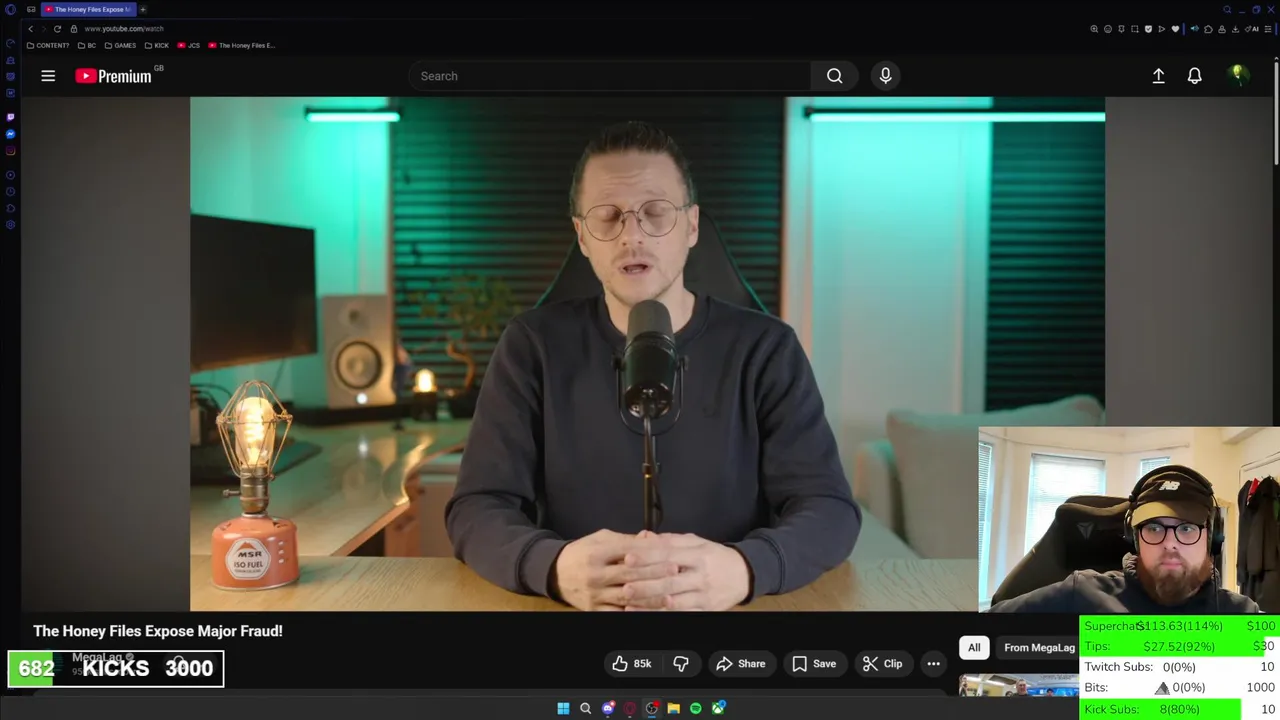Click the youtube.com address bar

pyautogui.click(x=124, y=29)
